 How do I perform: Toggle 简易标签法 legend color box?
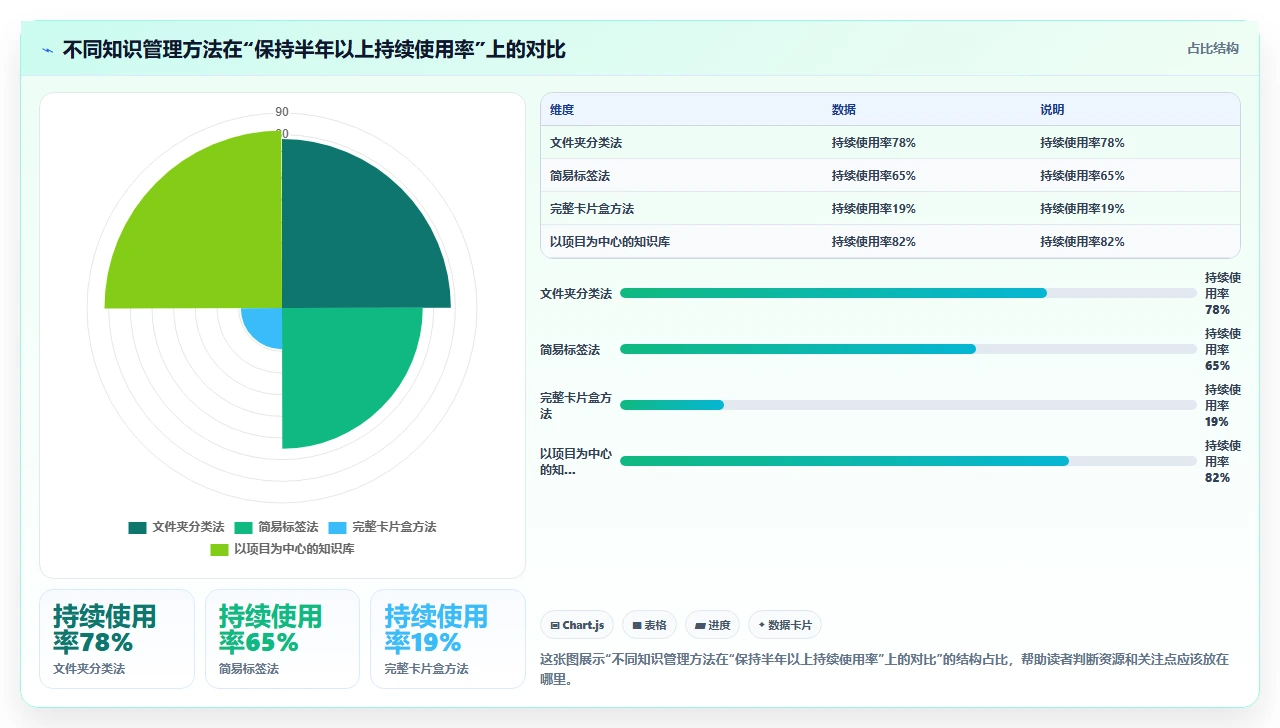(243, 527)
